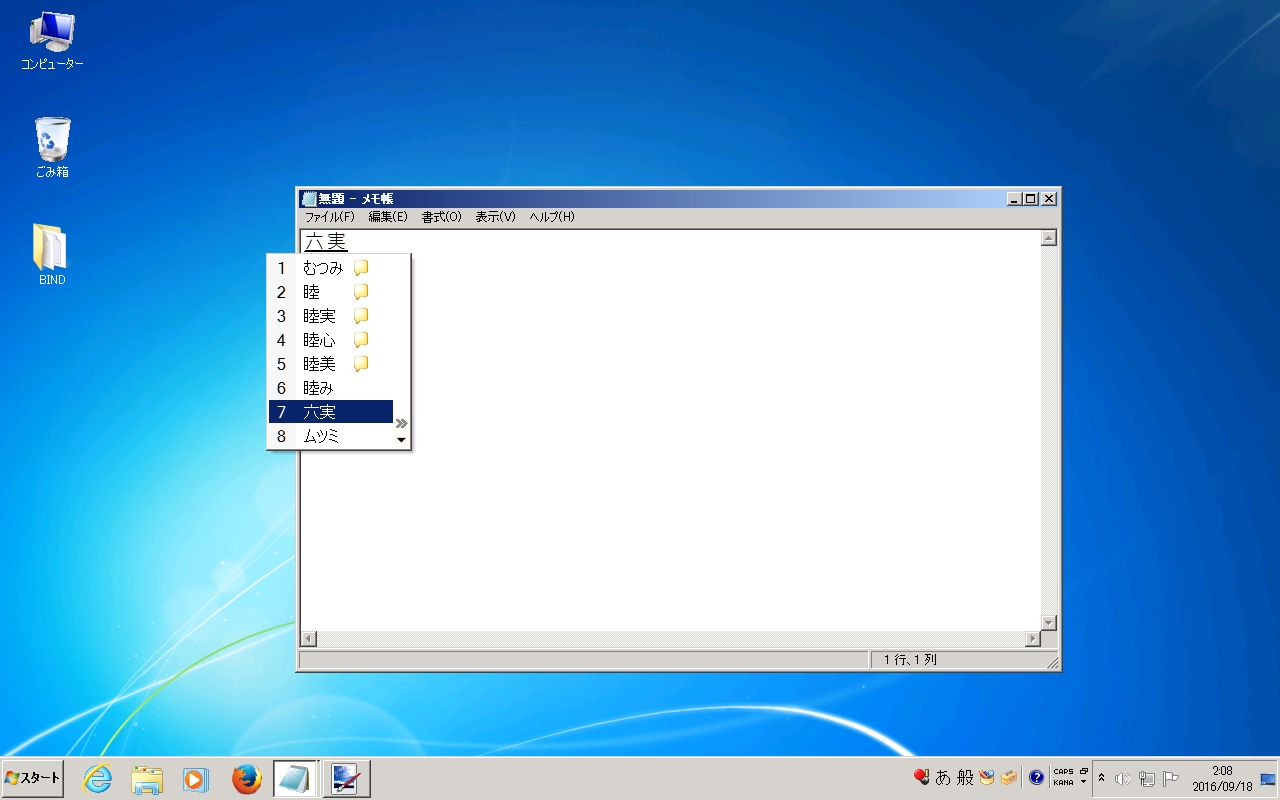Select the BIND folder on desktop
Viewport: 1280px width, 800px height.
(52, 255)
